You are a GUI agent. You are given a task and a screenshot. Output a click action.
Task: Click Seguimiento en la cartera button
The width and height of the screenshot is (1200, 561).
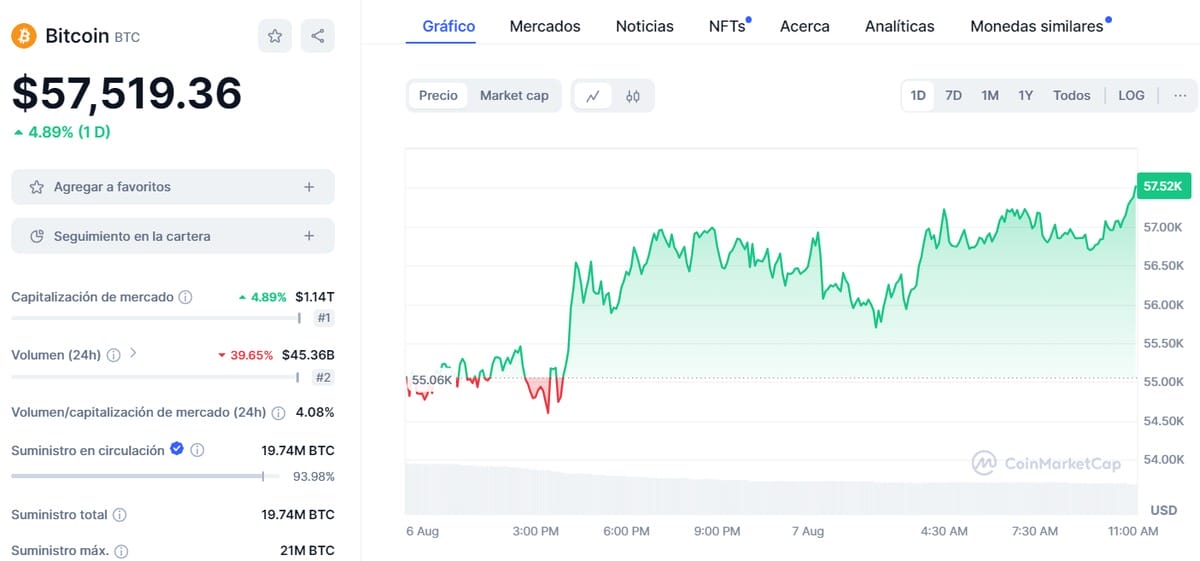click(x=172, y=236)
